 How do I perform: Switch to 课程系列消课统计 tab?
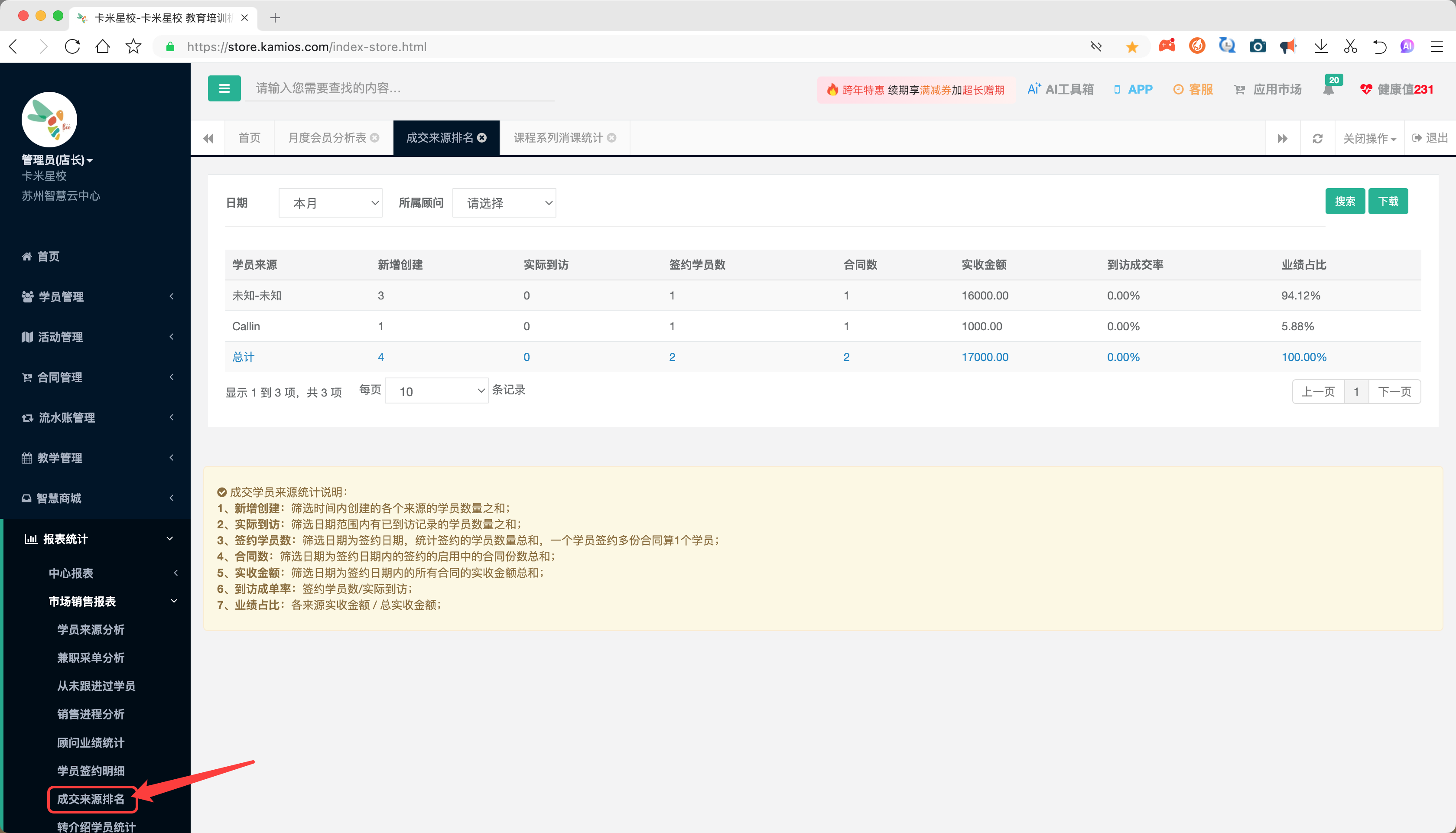558,138
